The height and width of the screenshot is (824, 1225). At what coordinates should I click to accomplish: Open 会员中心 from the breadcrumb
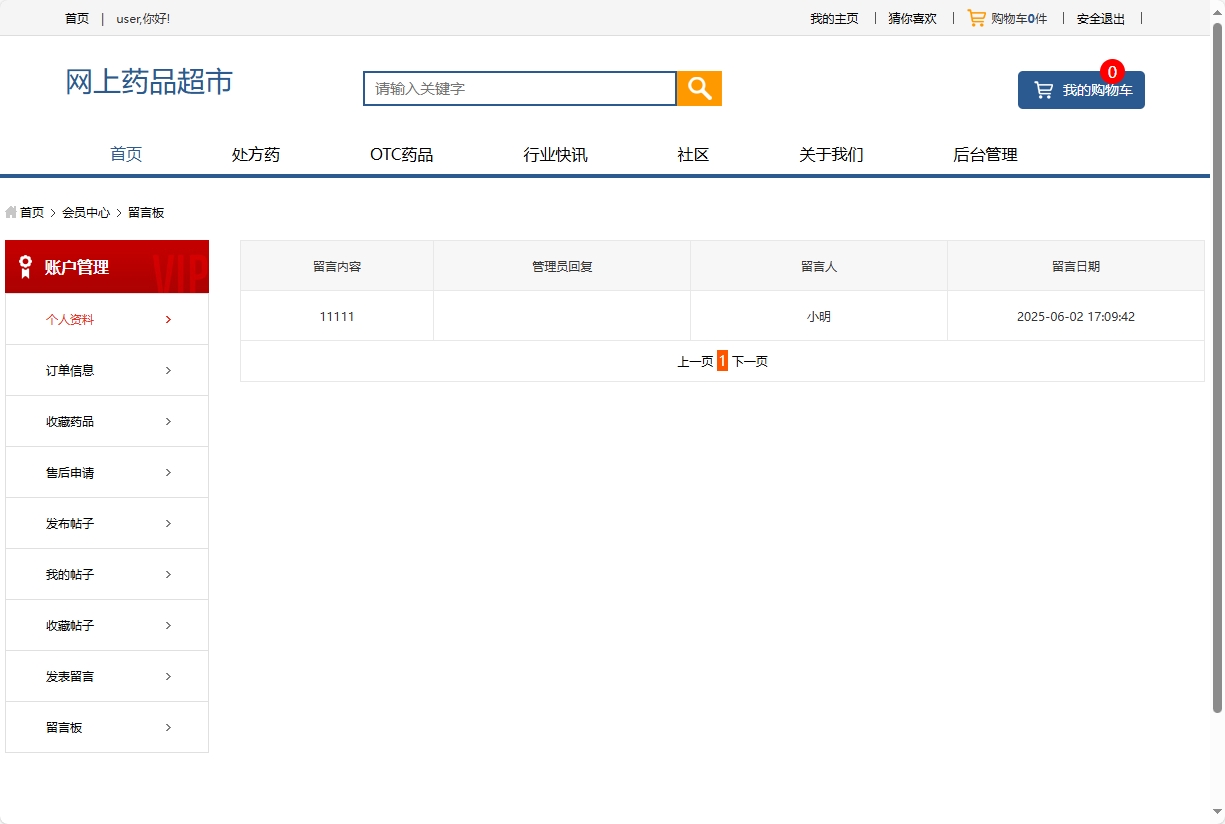(85, 212)
